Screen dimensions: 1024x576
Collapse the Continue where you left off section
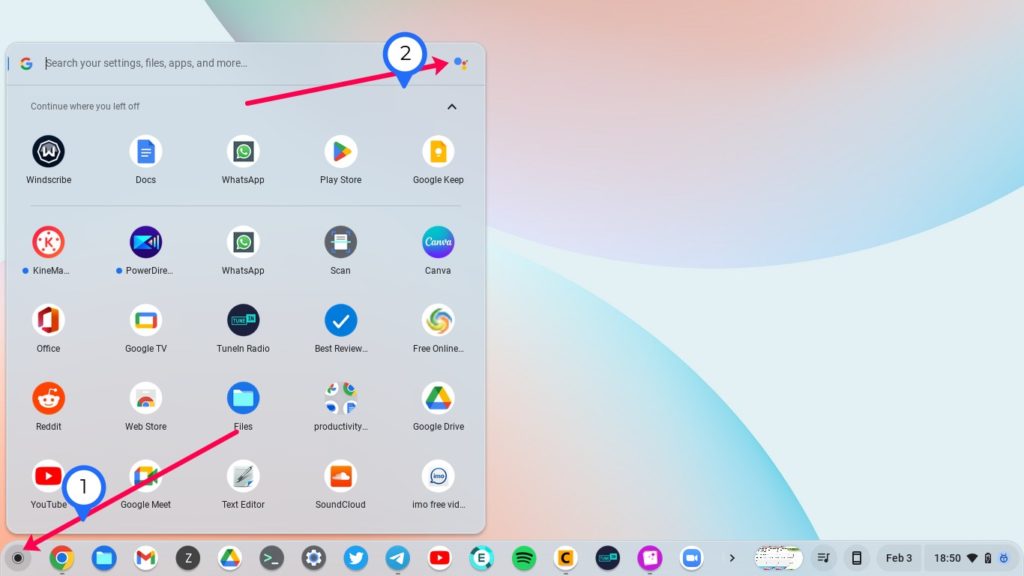pos(452,106)
